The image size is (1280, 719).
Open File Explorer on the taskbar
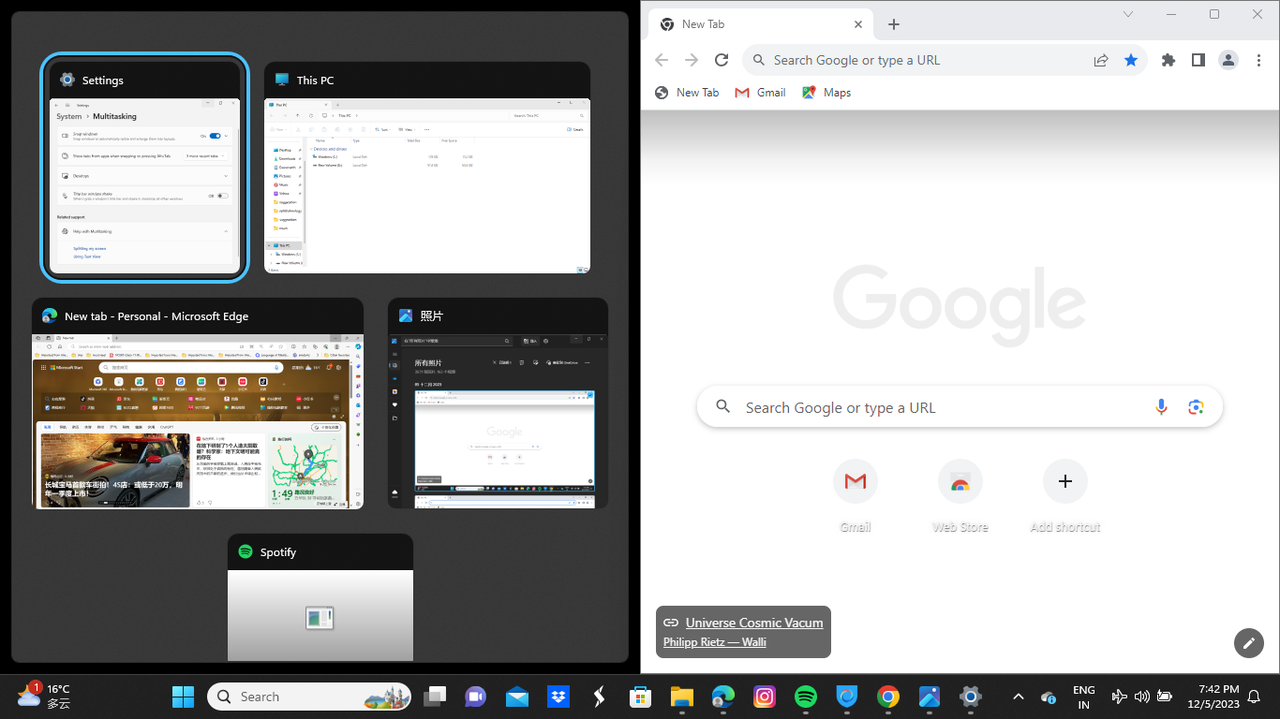tap(681, 697)
